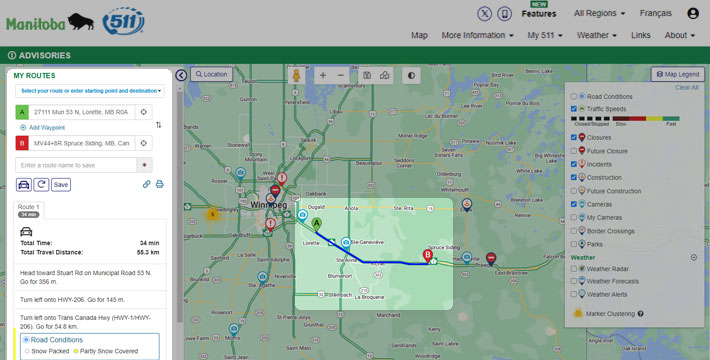This screenshot has width=710, height=360.
Task: Reset the route with refresh icon
Action: click(41, 185)
